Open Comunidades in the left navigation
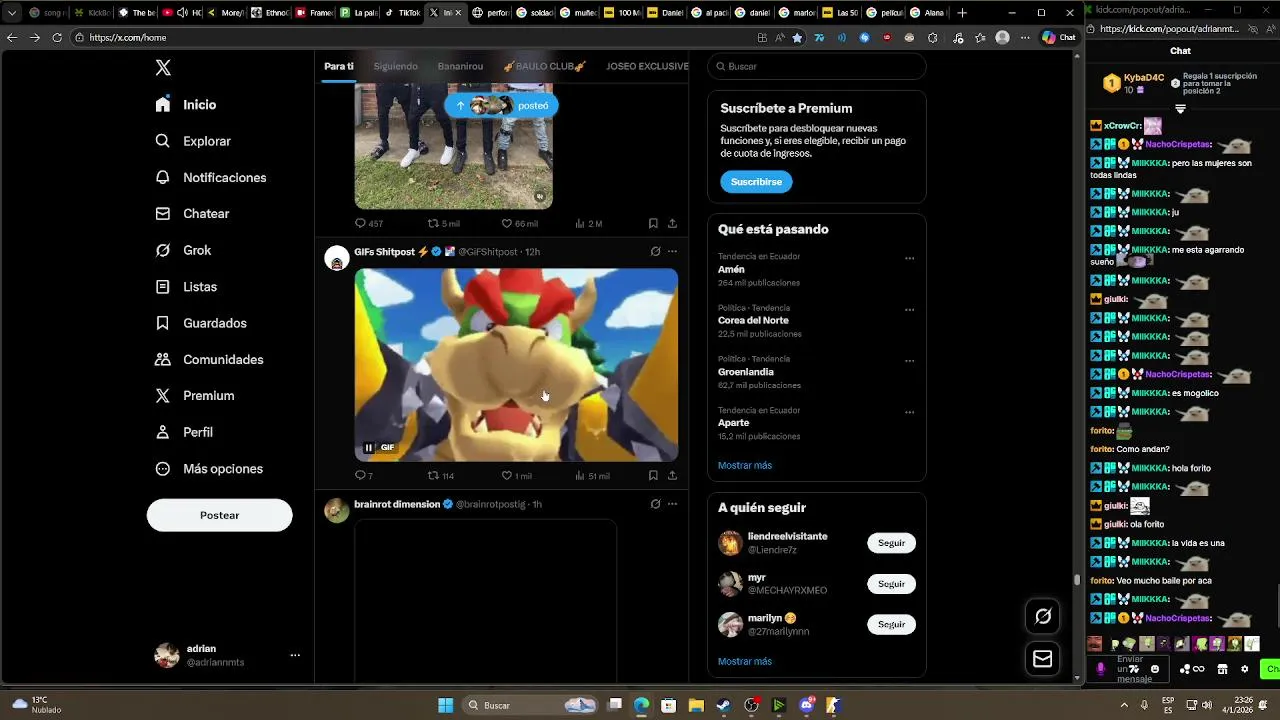 pos(209,359)
